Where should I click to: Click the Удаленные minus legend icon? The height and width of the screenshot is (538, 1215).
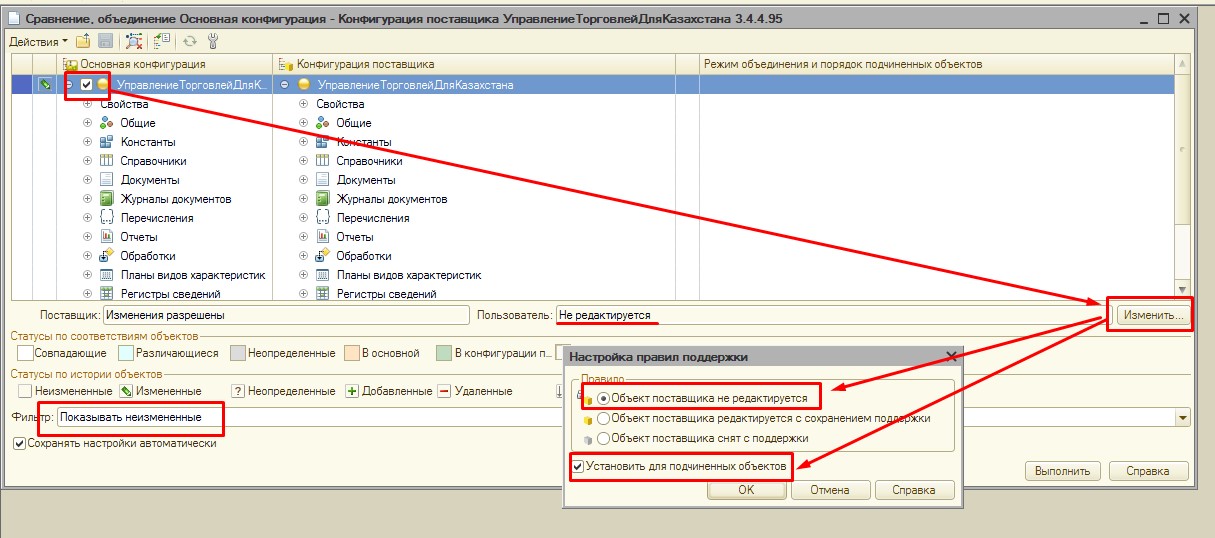(x=444, y=391)
